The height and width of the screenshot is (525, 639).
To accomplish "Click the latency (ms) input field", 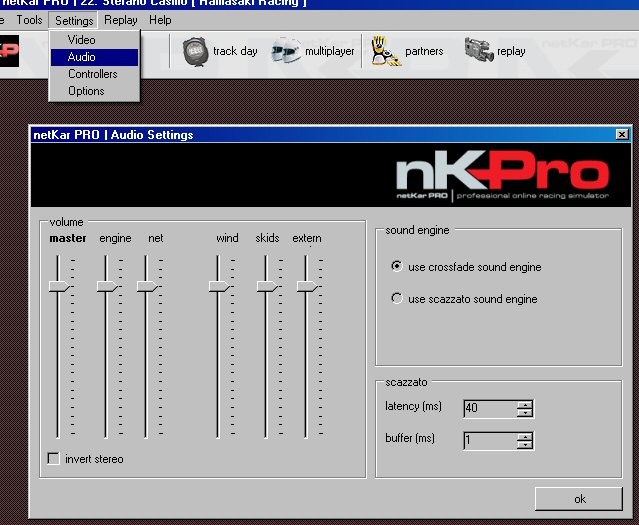I will [x=491, y=408].
